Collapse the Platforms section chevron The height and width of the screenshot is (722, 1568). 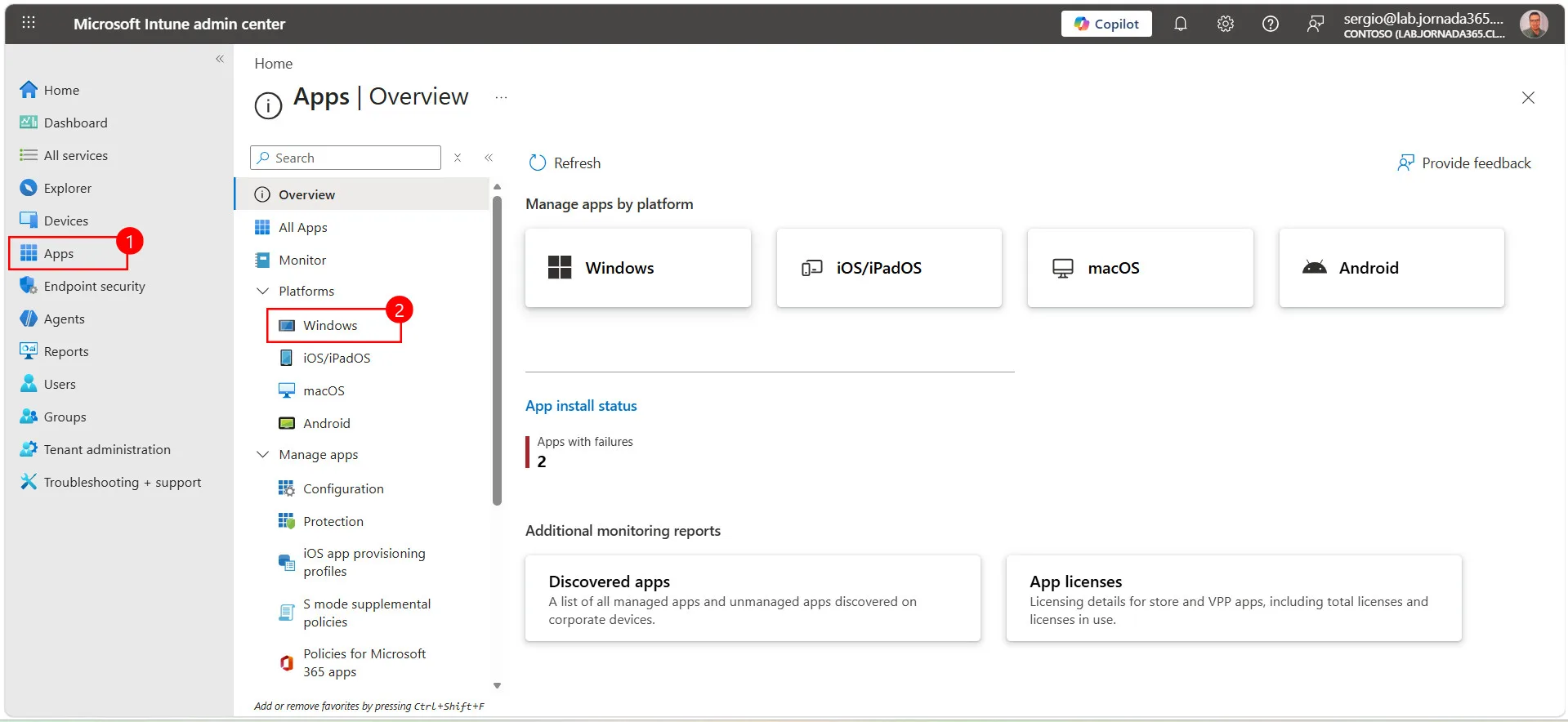[262, 291]
